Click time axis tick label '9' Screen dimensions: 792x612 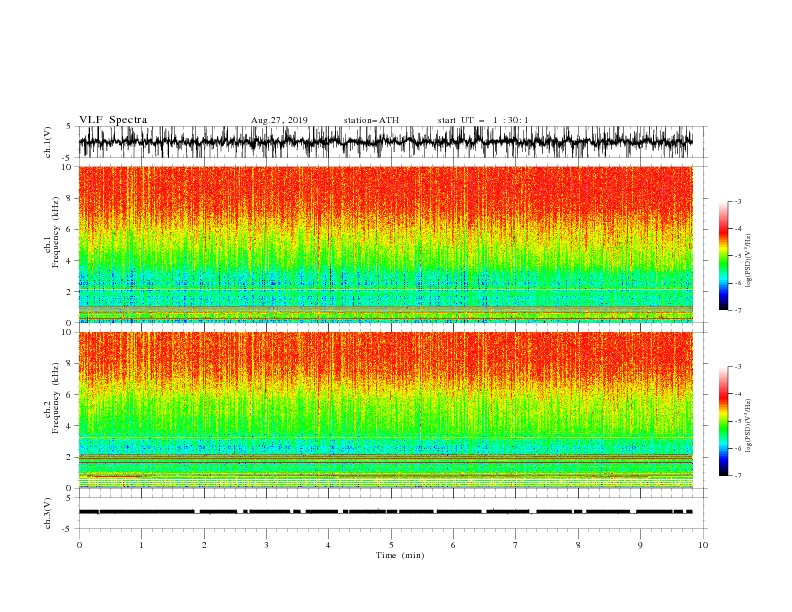point(640,545)
